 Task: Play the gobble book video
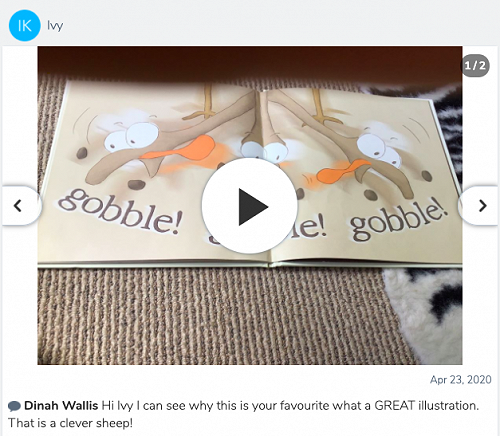(x=249, y=206)
